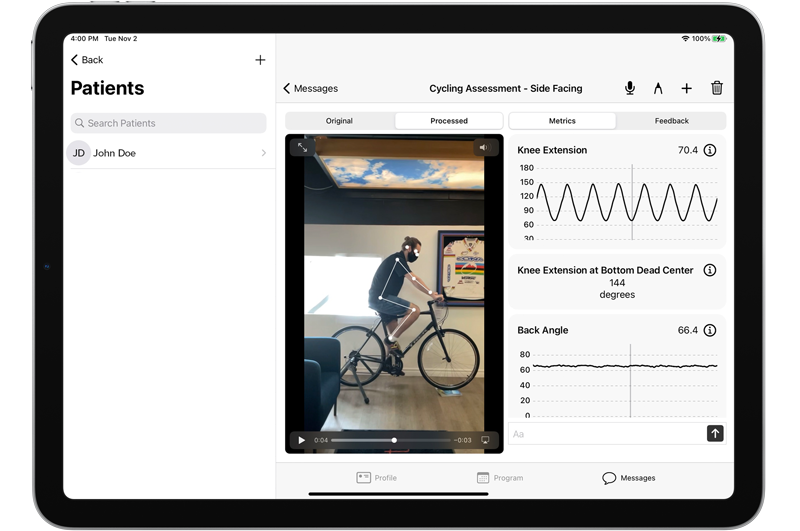Viewport: 800px width, 531px height.
Task: Select the angle measurement tool icon
Action: pyautogui.click(x=658, y=88)
